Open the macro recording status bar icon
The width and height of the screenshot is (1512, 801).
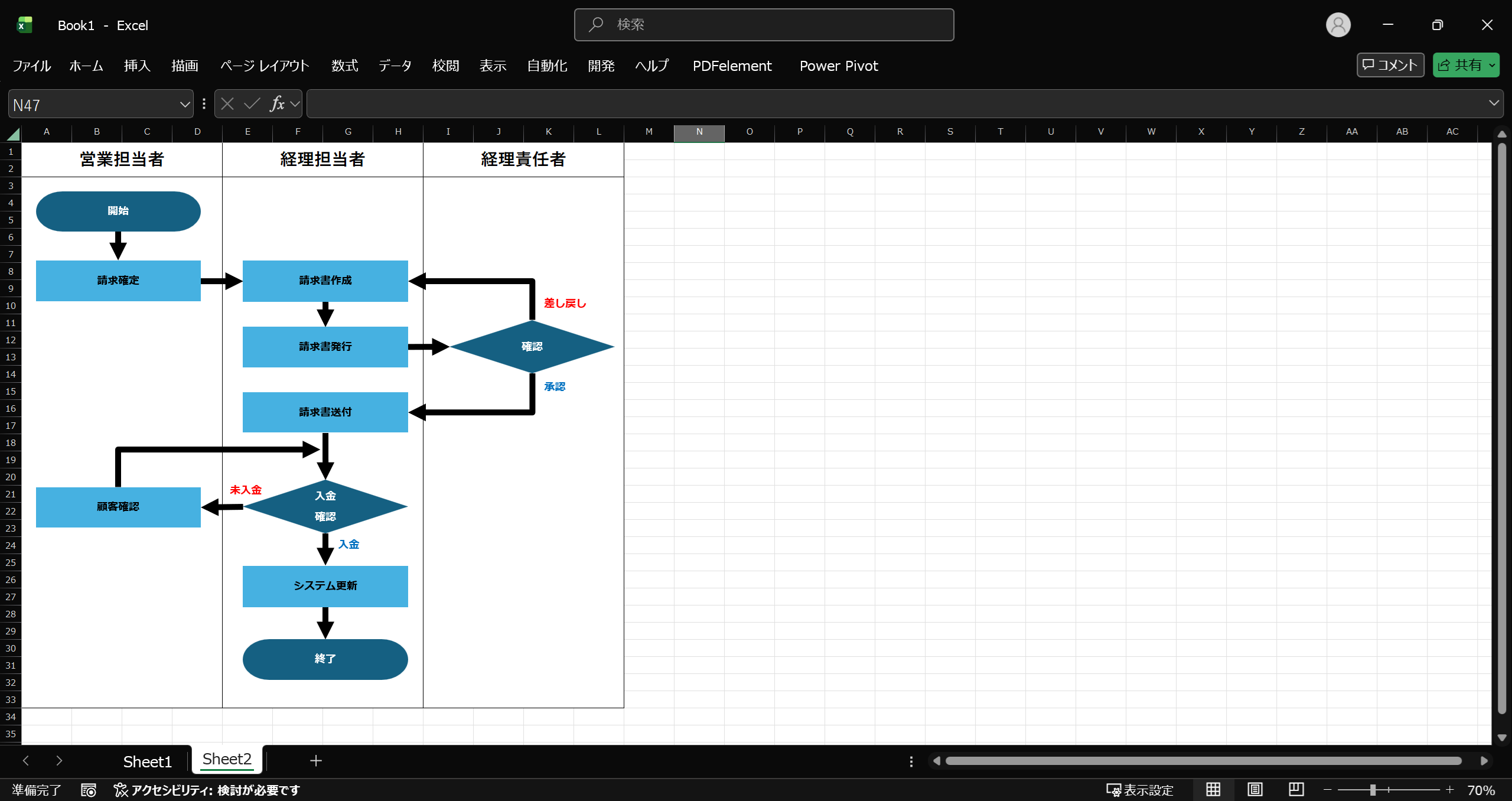pyautogui.click(x=89, y=790)
